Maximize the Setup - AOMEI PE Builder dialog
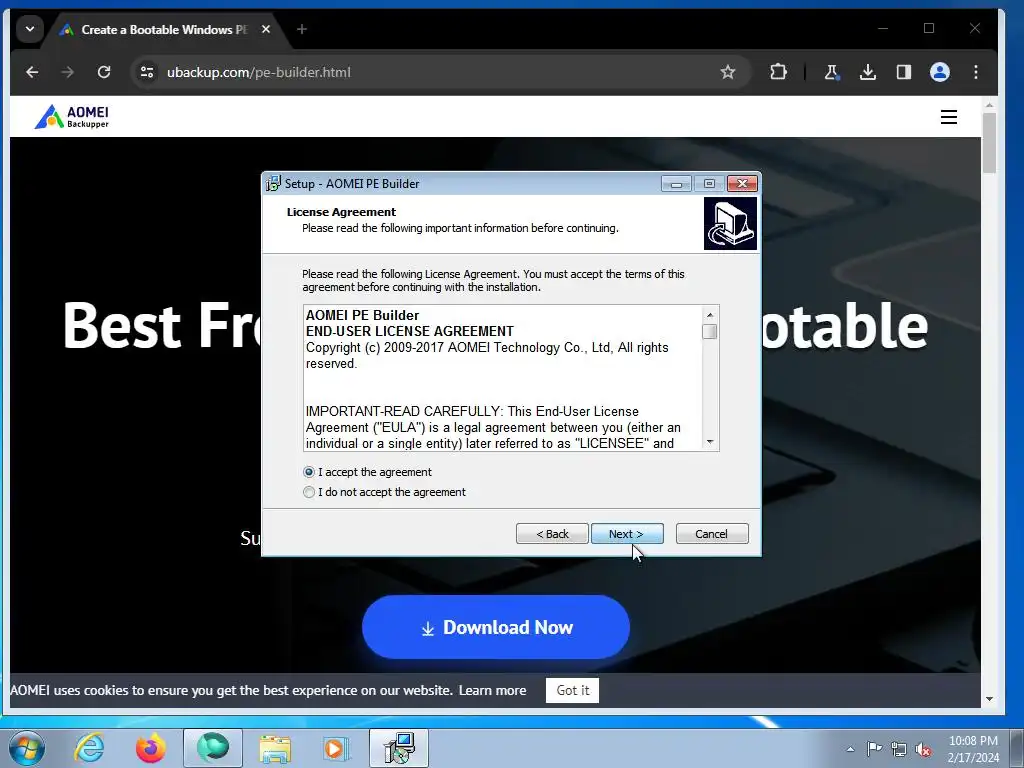The width and height of the screenshot is (1024, 768). click(709, 184)
